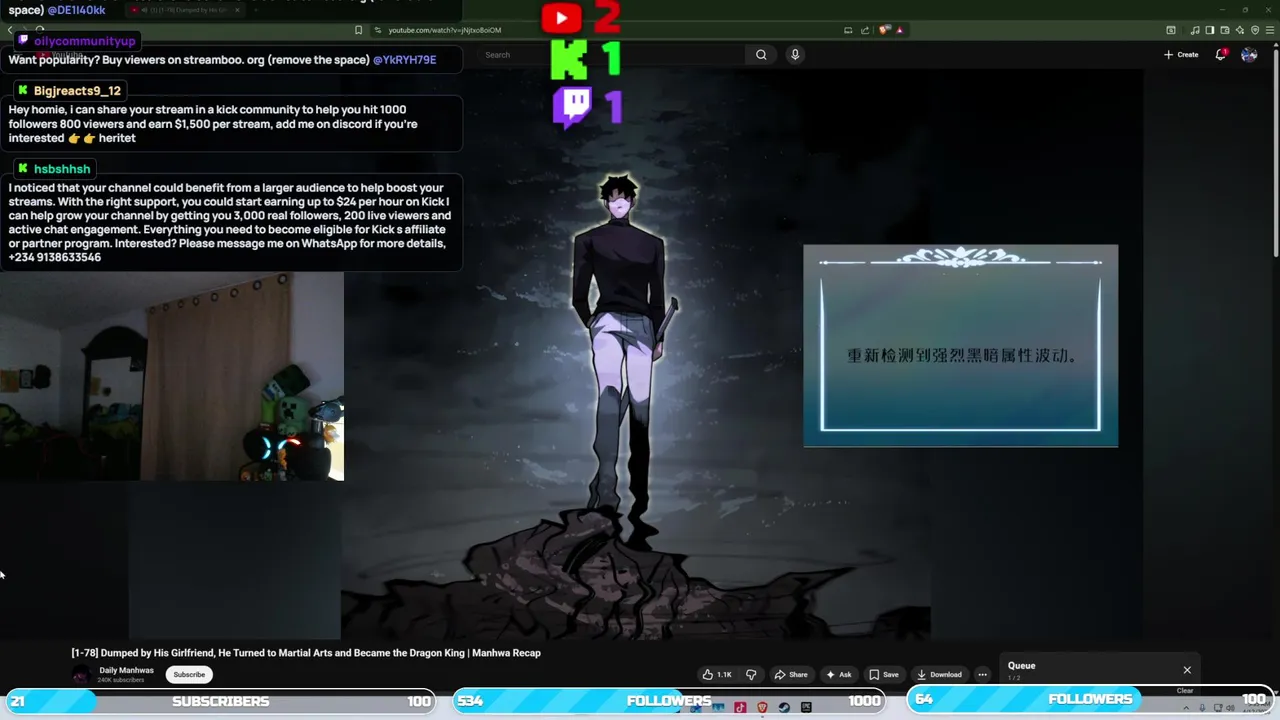Click the Create button
The width and height of the screenshot is (1280, 720).
(1181, 55)
